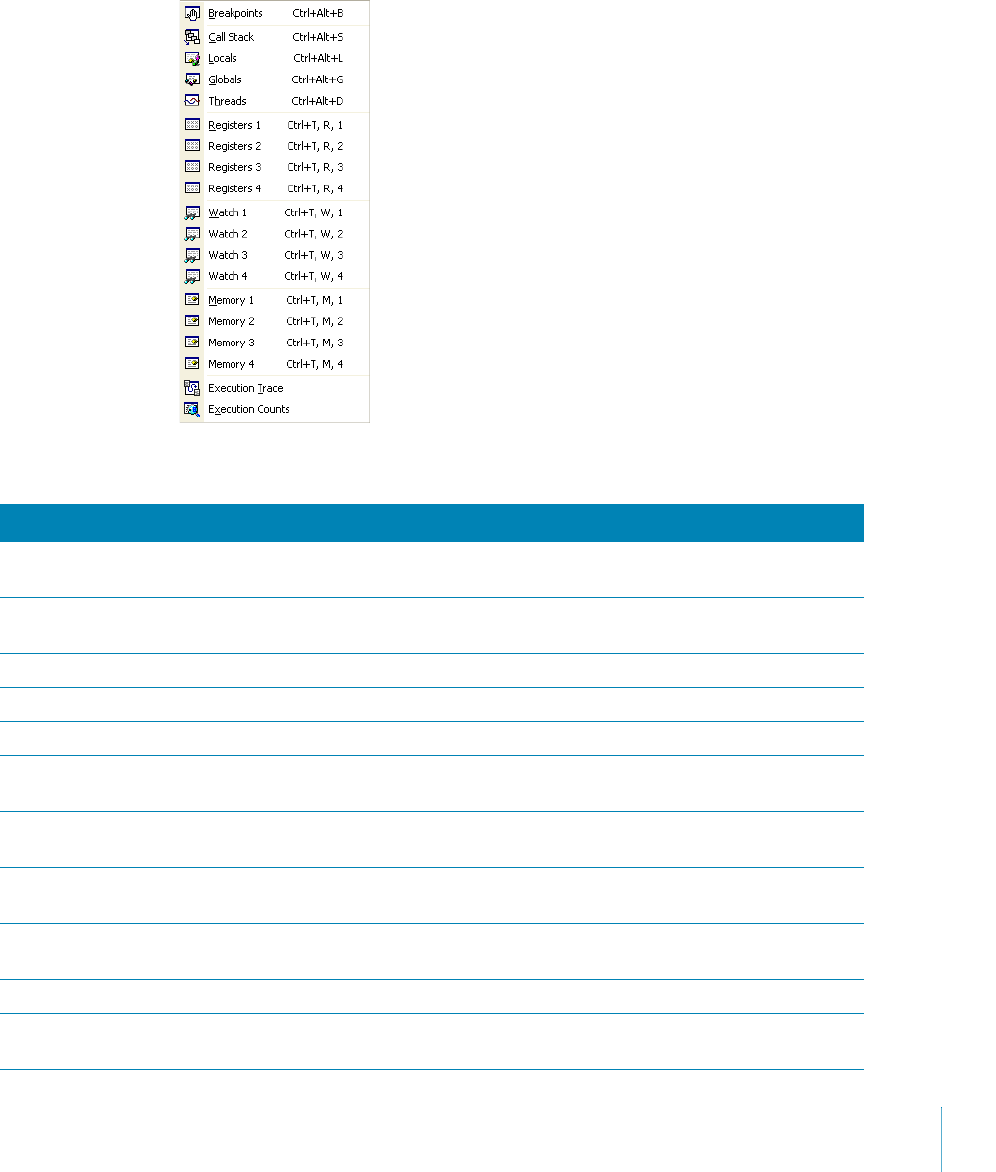
Task: Click the Watch 1 icon
Action: 192,213
